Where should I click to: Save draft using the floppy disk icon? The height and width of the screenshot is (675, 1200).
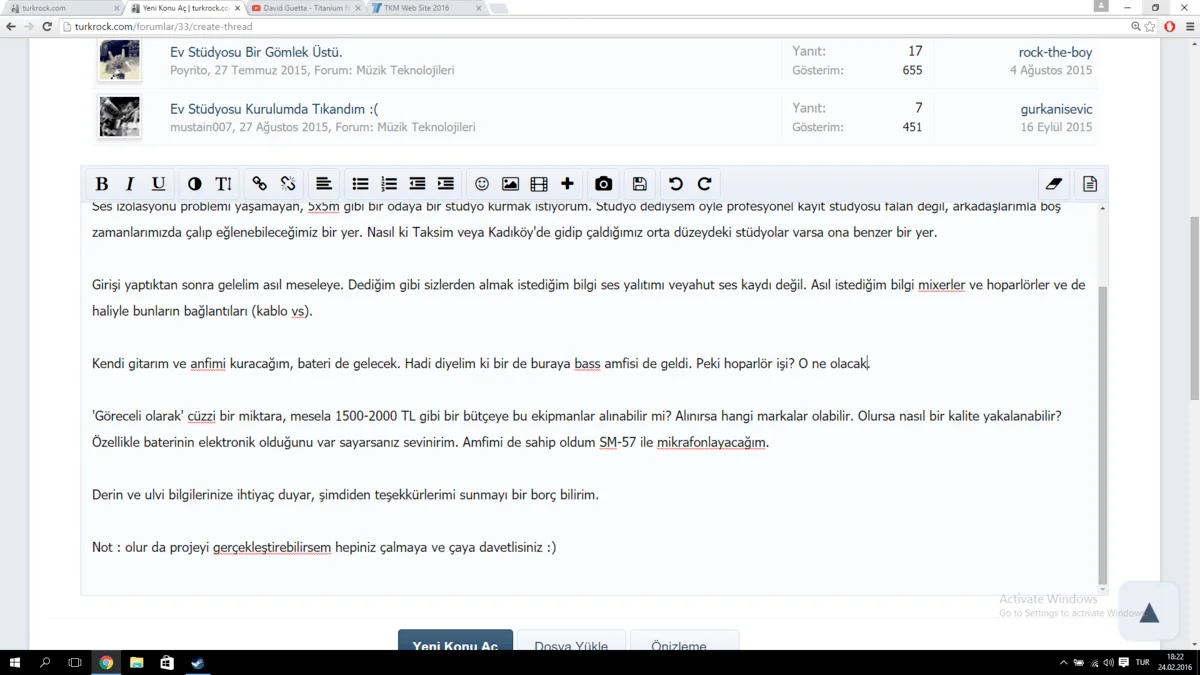pyautogui.click(x=639, y=184)
